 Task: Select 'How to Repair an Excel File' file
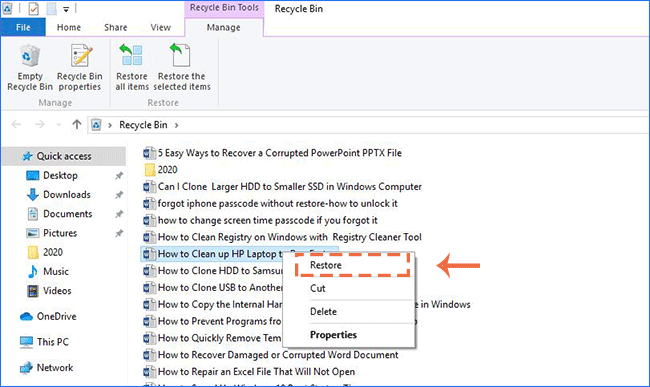(x=249, y=372)
